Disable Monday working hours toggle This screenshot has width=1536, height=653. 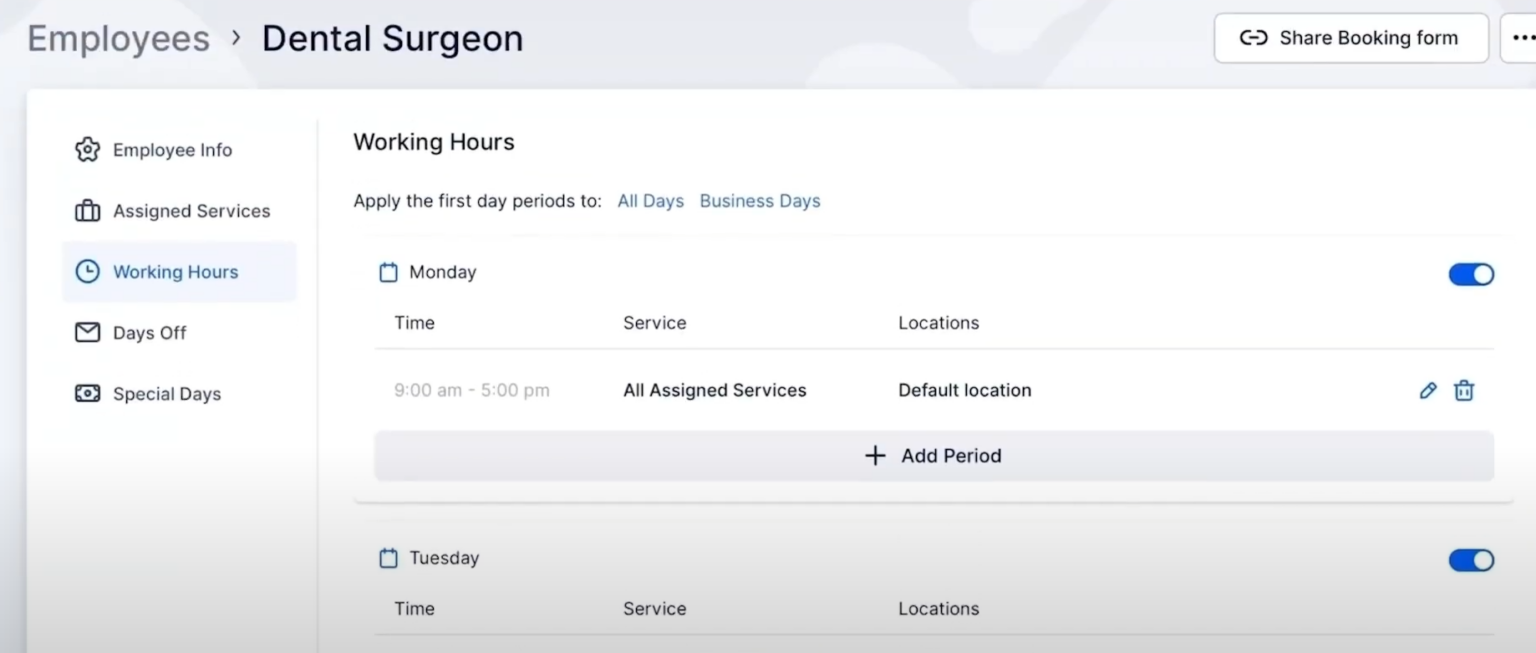tap(1470, 273)
